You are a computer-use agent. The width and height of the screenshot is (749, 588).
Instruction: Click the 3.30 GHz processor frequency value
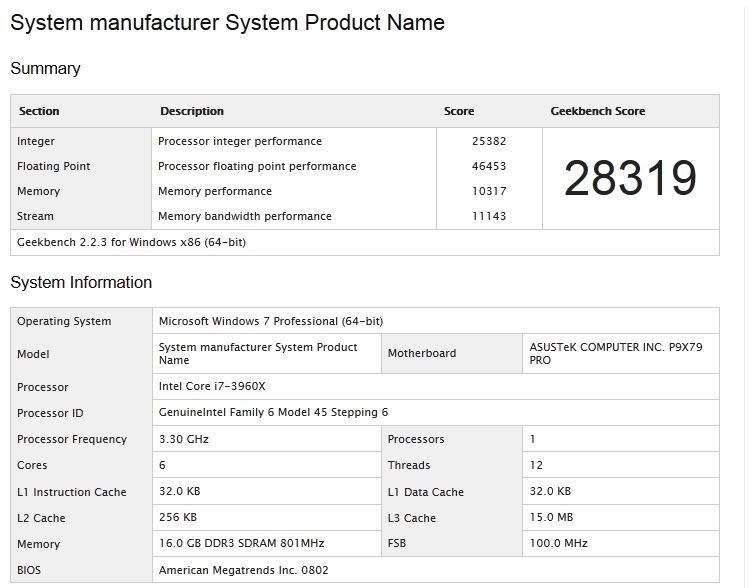[184, 440]
